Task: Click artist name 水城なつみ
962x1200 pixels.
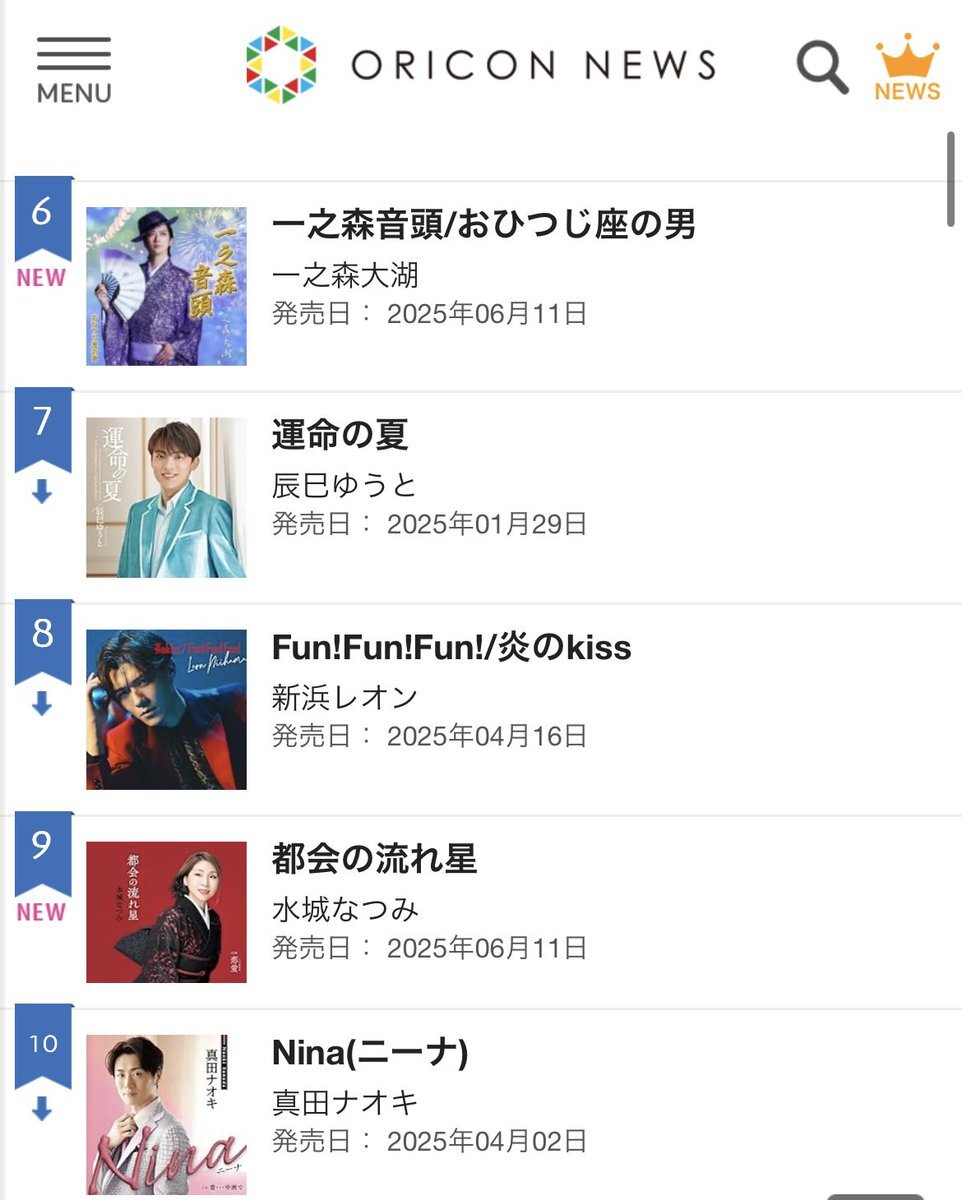Action: 345,909
